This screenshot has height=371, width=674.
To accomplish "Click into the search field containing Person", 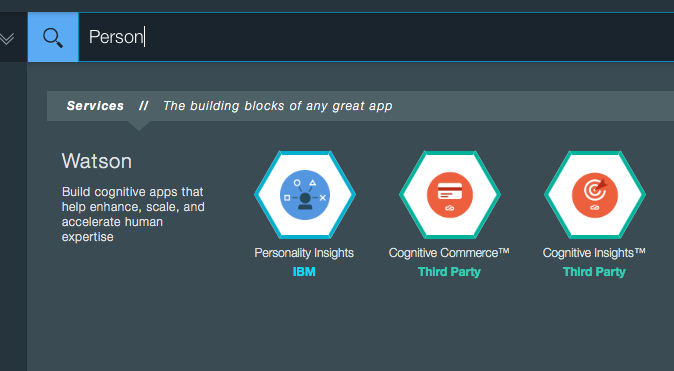I will tap(376, 37).
